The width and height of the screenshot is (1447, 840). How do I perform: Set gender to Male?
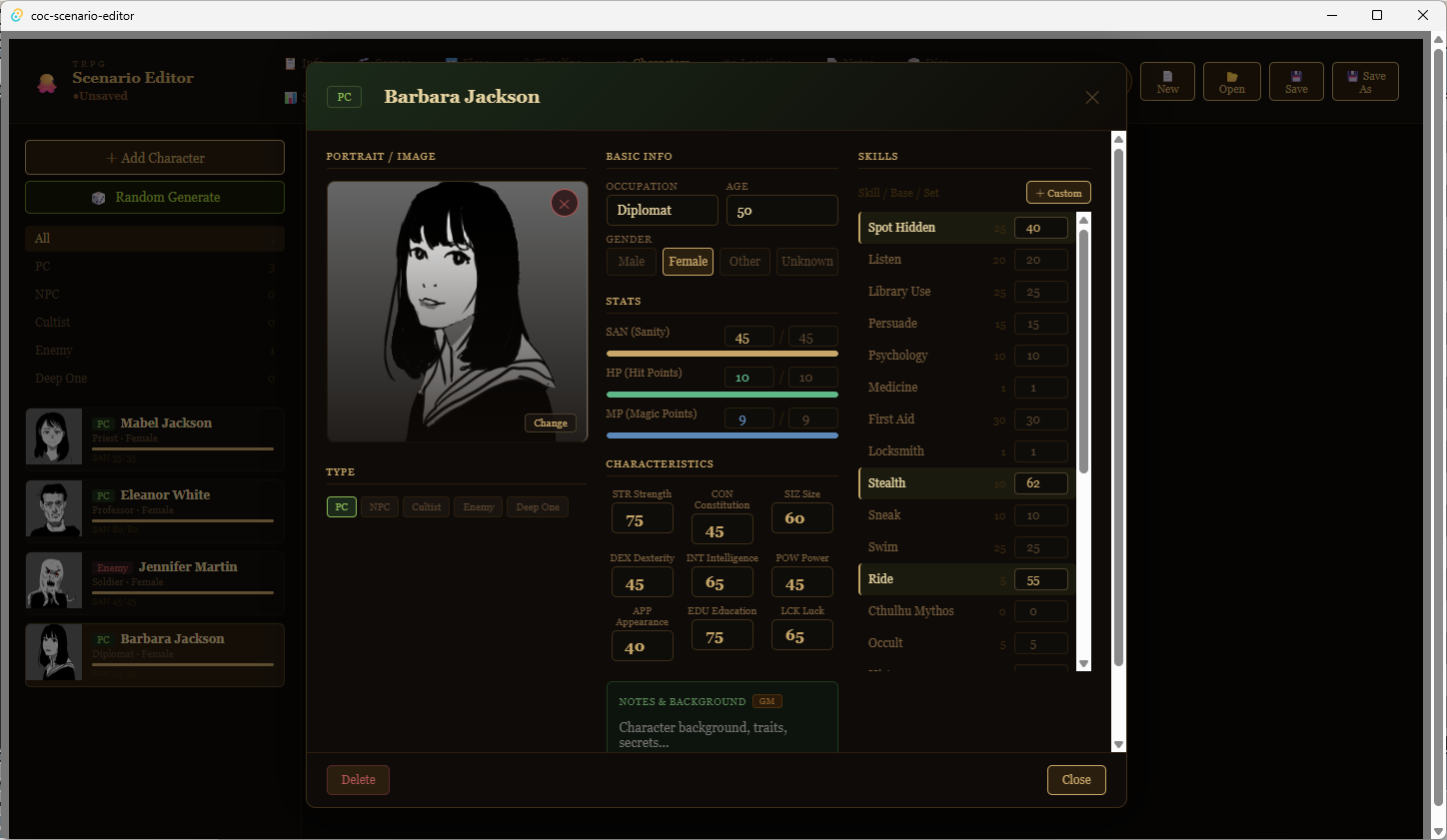pyautogui.click(x=632, y=262)
